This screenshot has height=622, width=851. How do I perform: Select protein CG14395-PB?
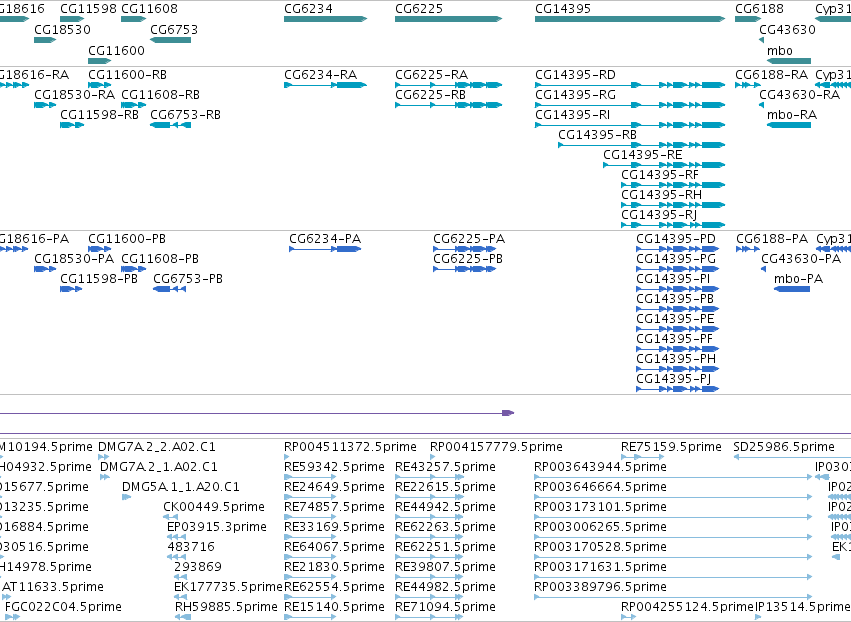(x=677, y=309)
